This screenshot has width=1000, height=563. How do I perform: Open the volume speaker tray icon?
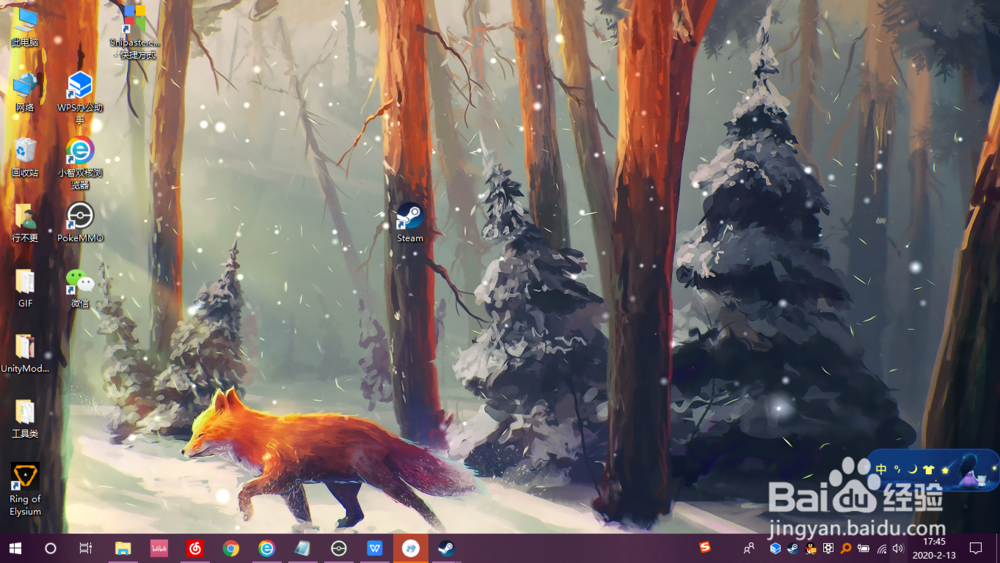899,548
